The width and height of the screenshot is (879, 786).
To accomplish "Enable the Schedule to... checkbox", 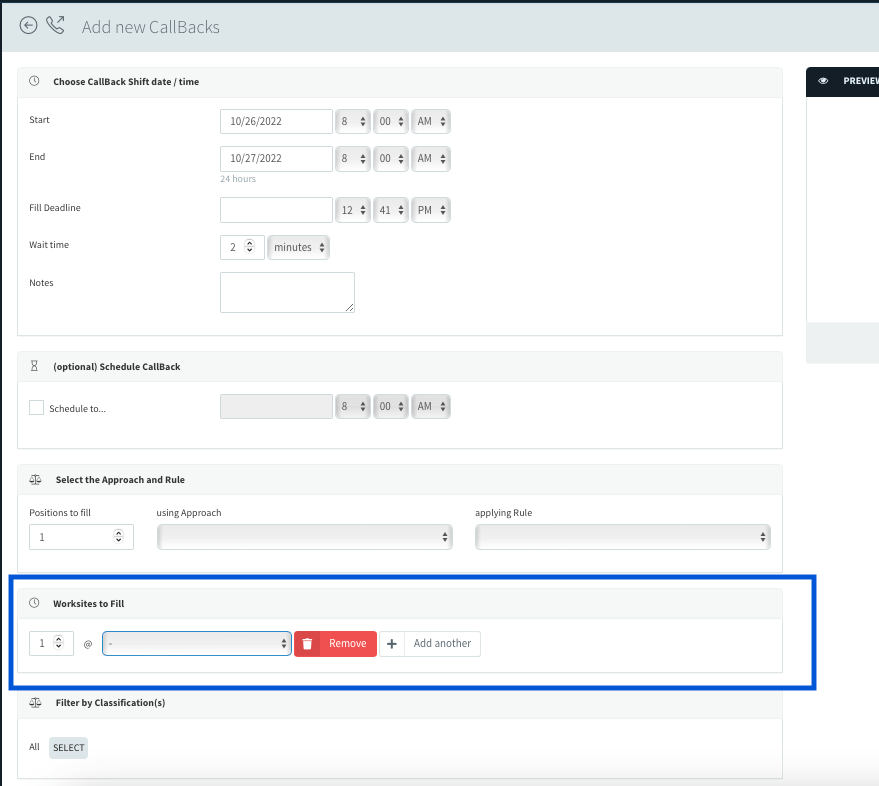I will (x=36, y=408).
